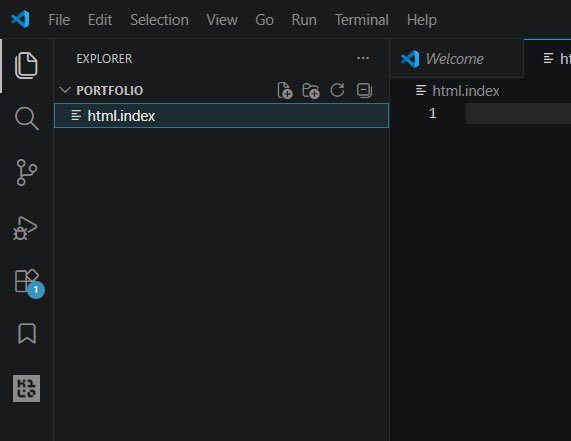This screenshot has width=571, height=441.
Task: Collapse all folders in Explorer
Action: [364, 90]
